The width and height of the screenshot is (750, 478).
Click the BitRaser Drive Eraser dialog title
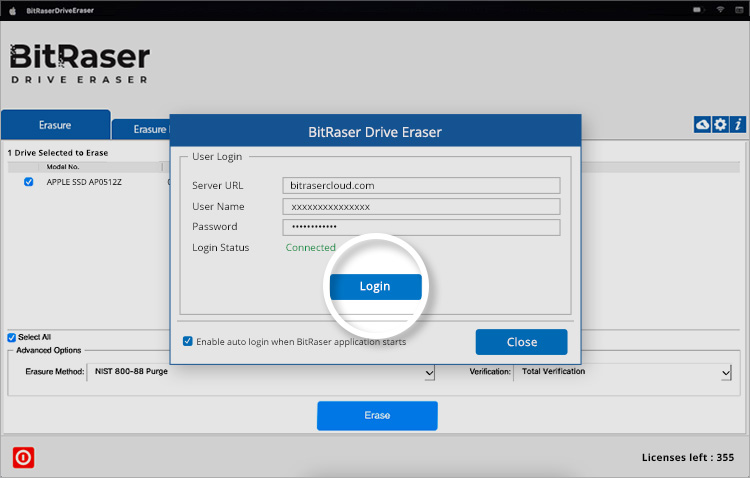pyautogui.click(x=375, y=132)
